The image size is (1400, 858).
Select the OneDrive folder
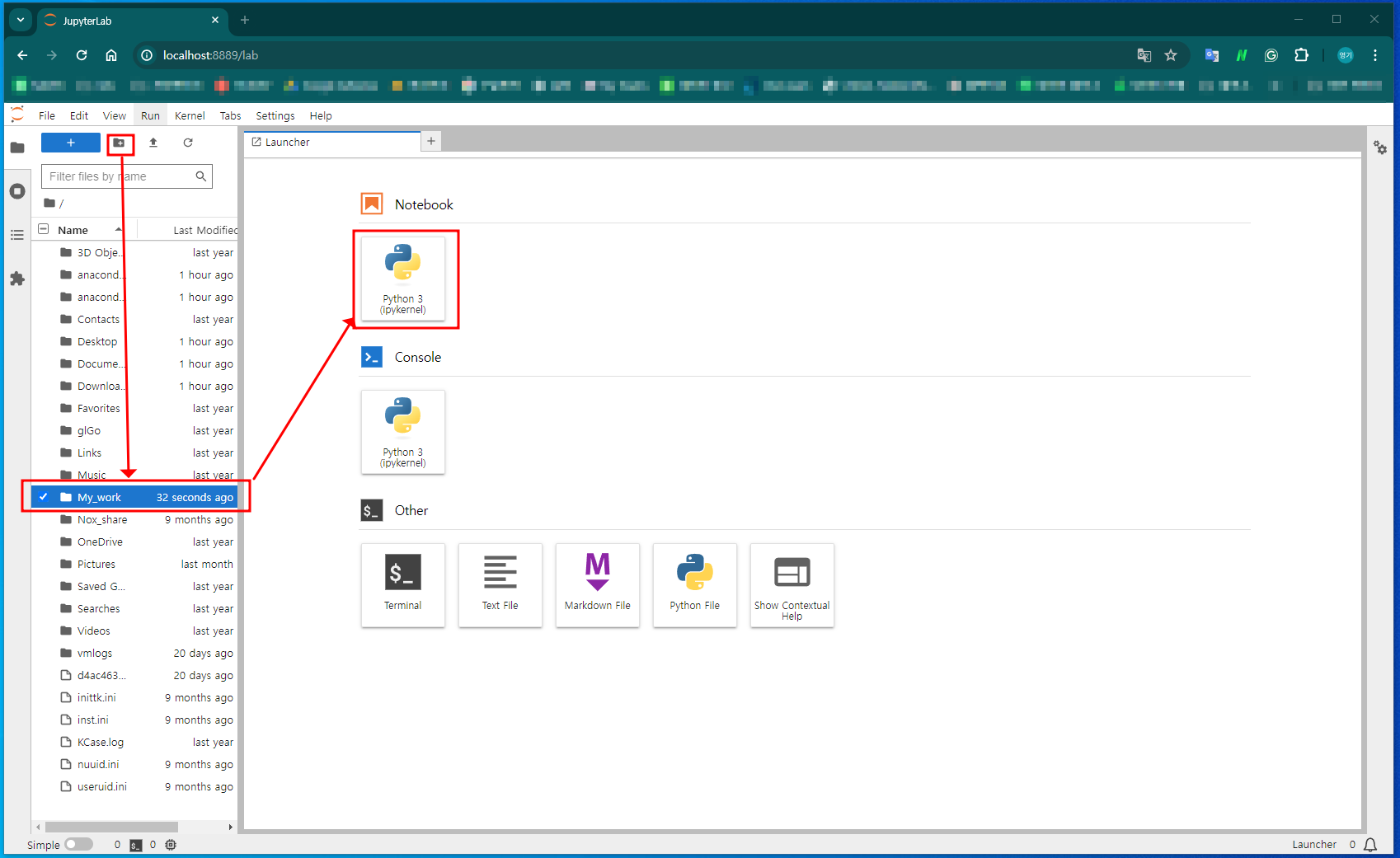pos(135,542)
